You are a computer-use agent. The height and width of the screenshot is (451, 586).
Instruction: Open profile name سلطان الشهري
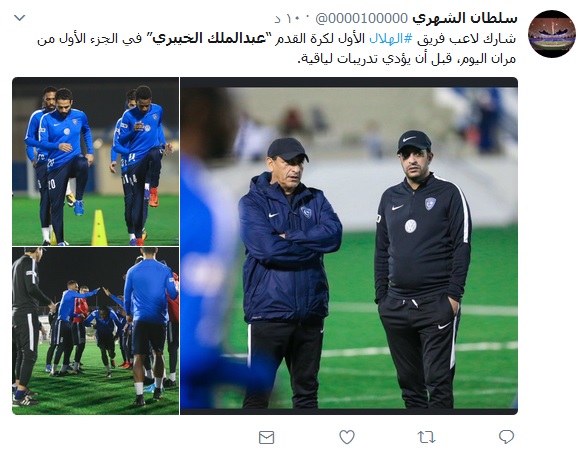(x=465, y=18)
